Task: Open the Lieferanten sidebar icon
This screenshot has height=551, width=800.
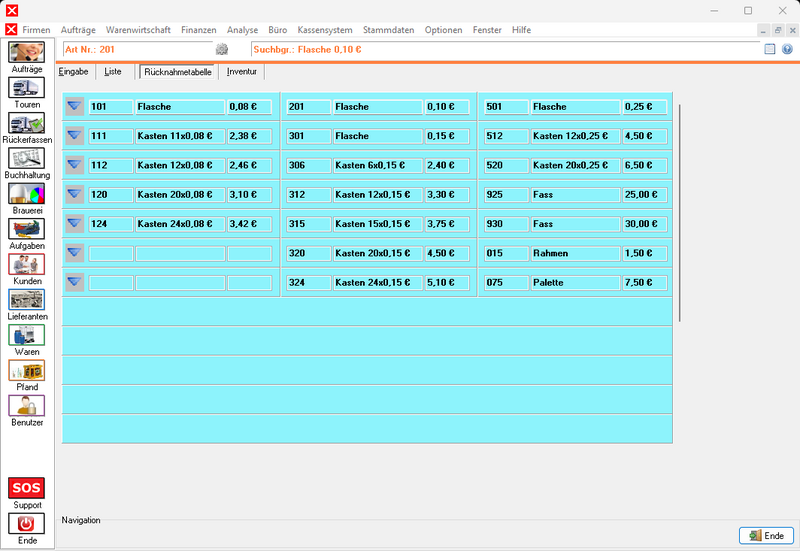Action: tap(27, 299)
